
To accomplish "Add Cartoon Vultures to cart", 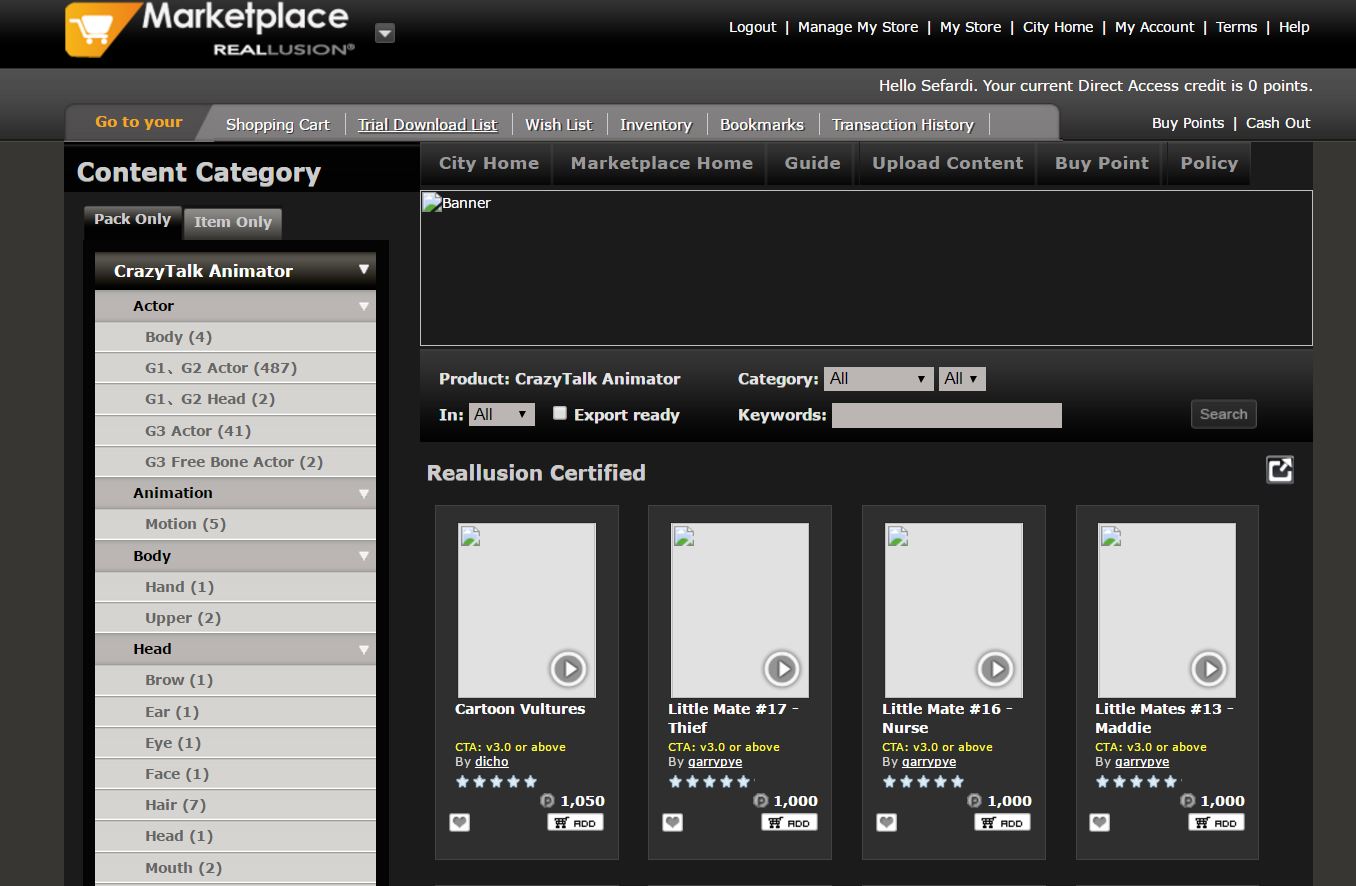I will [x=576, y=822].
